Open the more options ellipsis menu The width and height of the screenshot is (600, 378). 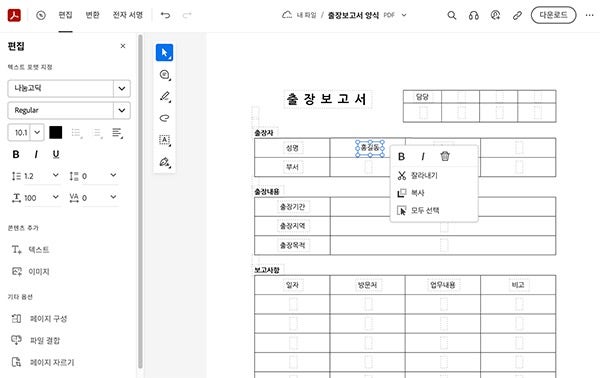coord(589,15)
